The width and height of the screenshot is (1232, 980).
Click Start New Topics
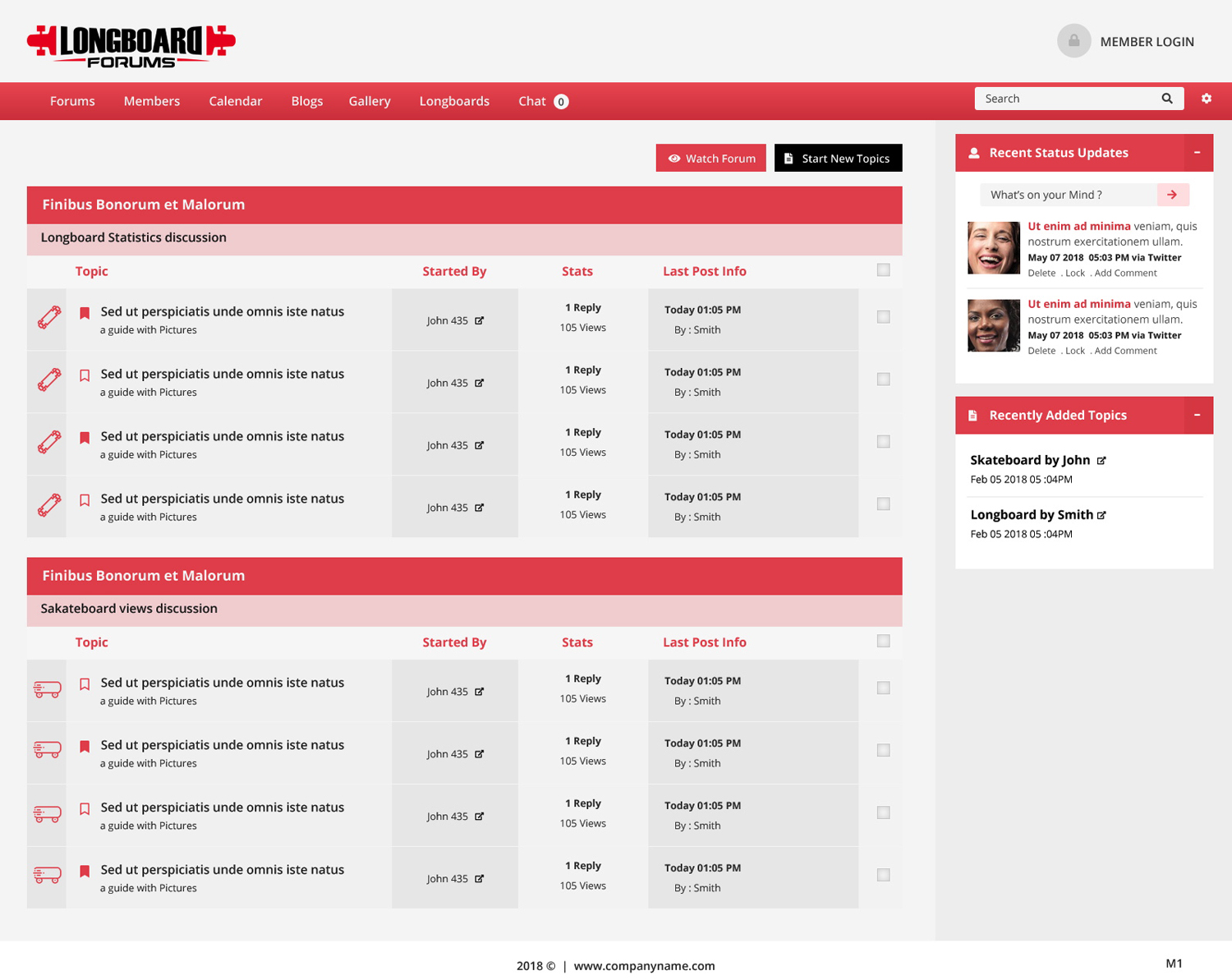[838, 159]
